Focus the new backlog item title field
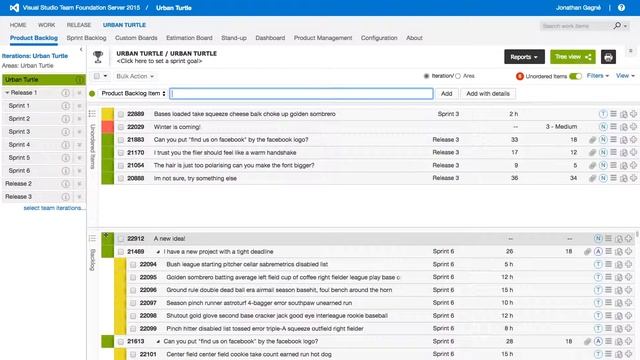Viewport: 640px width, 360px height. (301, 93)
